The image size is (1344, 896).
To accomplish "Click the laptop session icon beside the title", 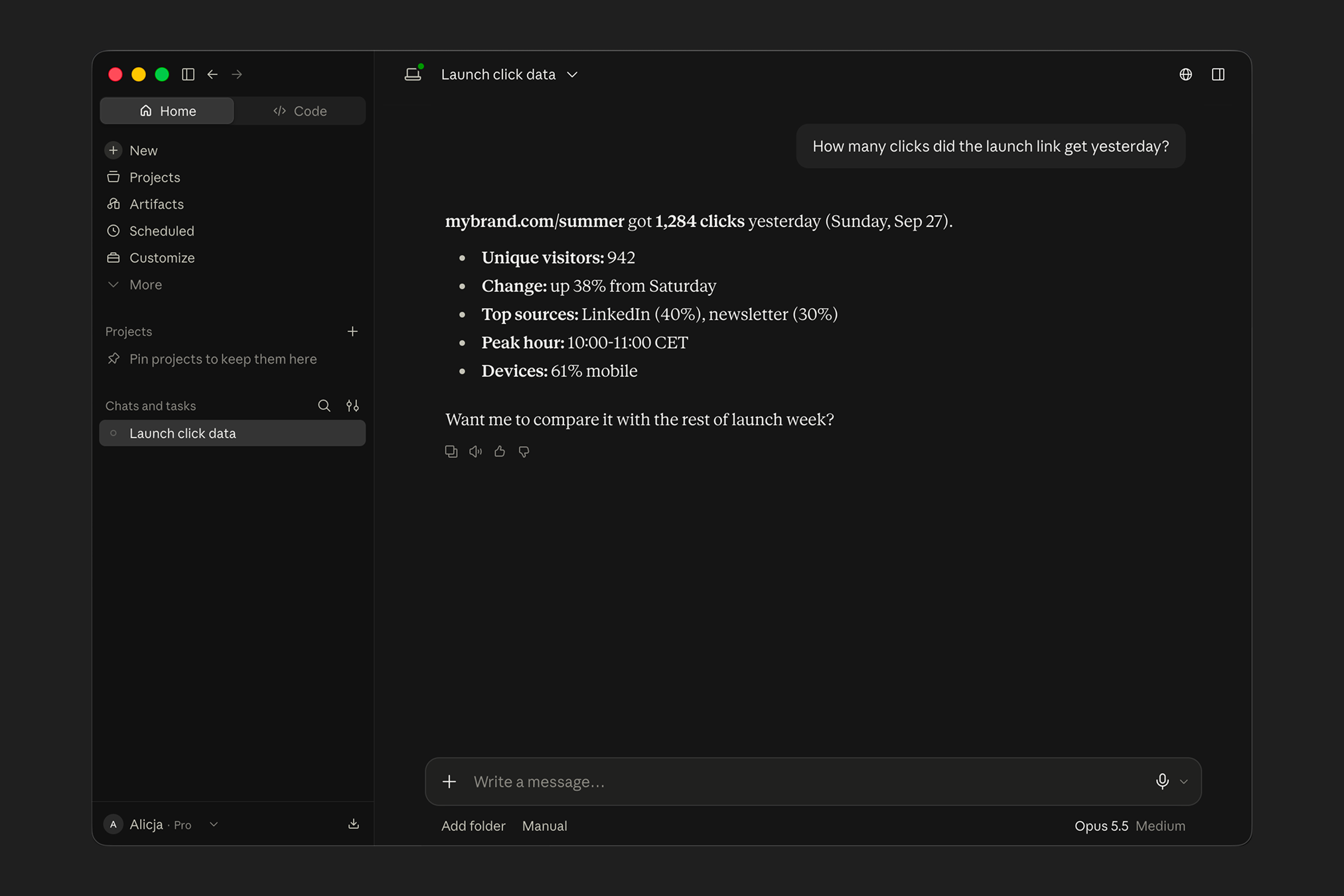I will (413, 73).
